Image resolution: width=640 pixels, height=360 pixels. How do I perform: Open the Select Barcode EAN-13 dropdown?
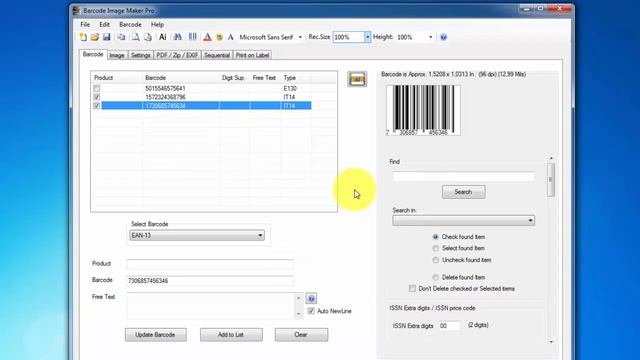[x=197, y=236]
